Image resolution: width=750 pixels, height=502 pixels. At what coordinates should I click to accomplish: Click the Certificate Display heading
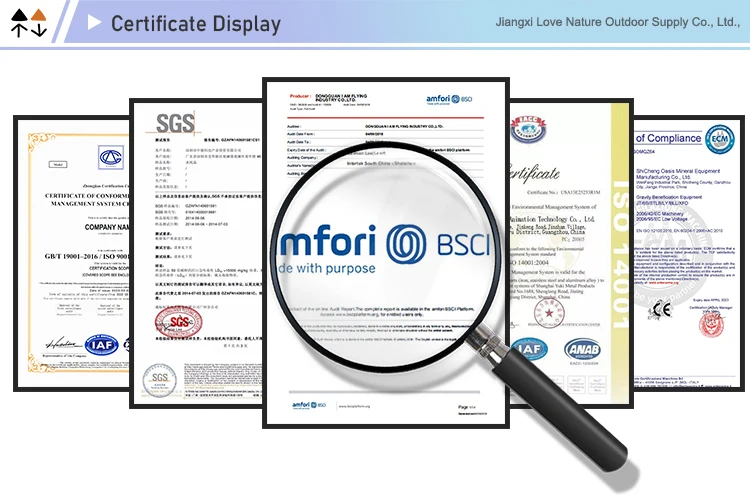click(196, 24)
